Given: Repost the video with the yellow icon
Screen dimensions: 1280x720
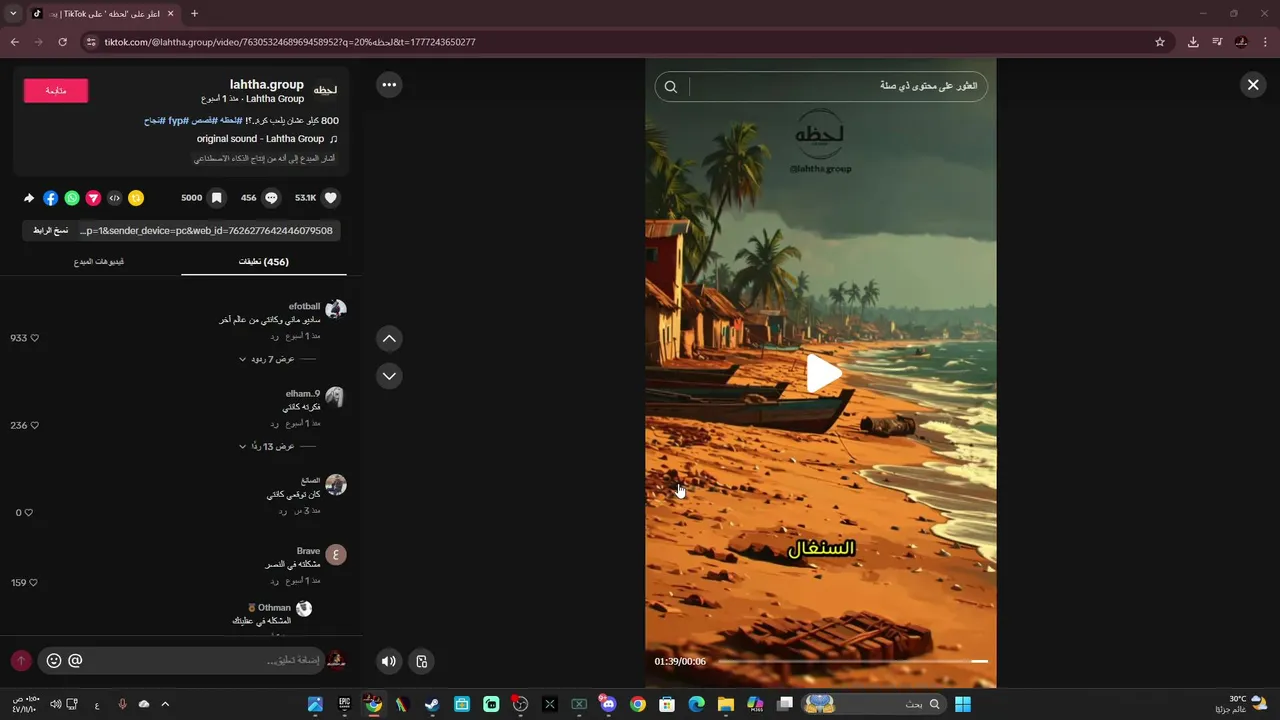Looking at the screenshot, I should pos(136,198).
